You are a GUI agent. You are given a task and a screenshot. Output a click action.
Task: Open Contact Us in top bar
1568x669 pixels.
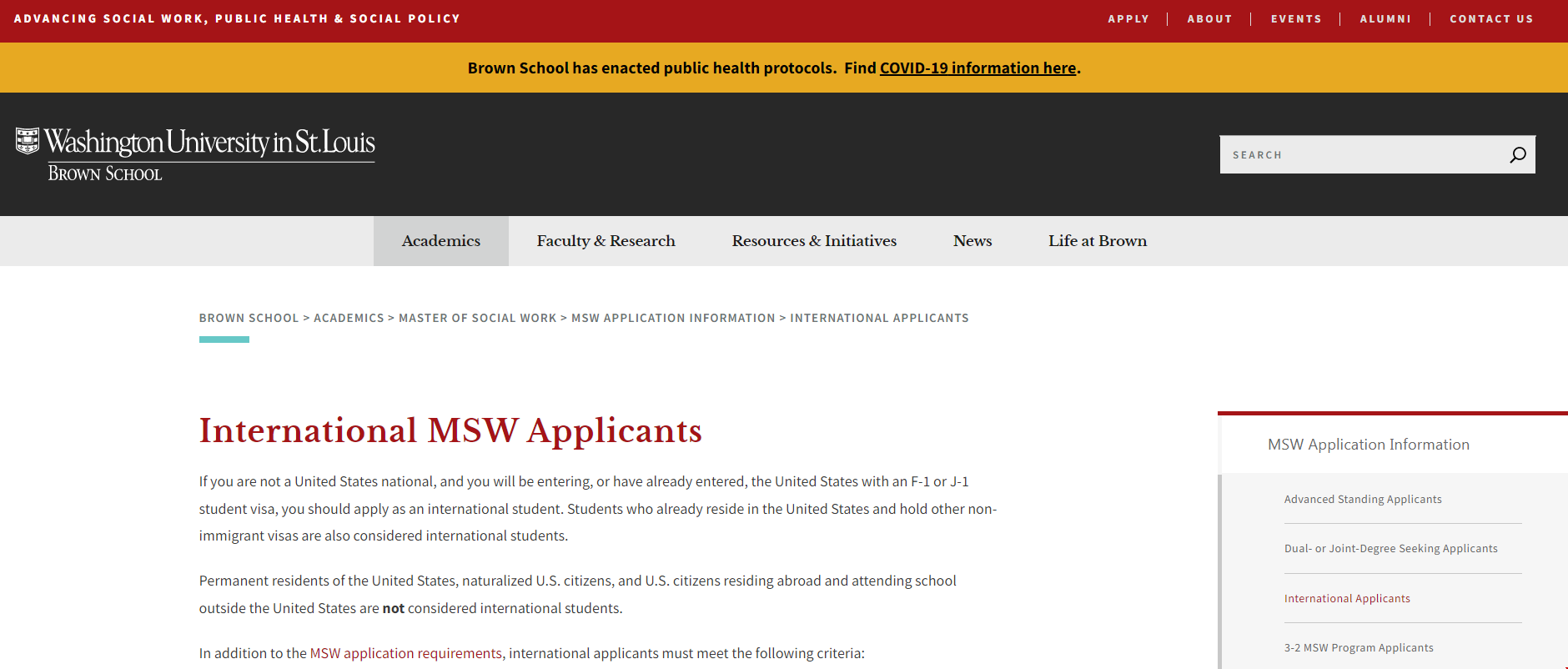(1491, 19)
